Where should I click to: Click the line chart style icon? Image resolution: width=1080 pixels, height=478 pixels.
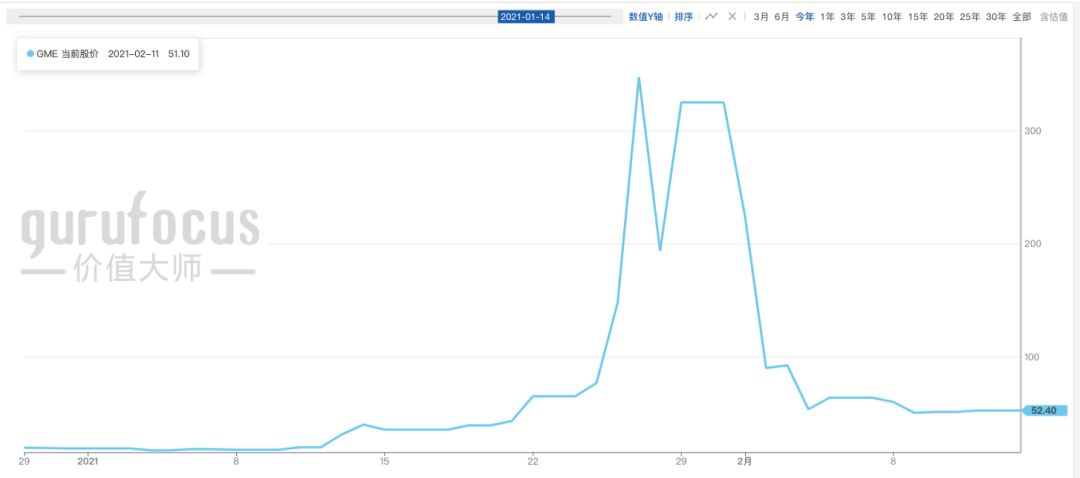(x=711, y=16)
